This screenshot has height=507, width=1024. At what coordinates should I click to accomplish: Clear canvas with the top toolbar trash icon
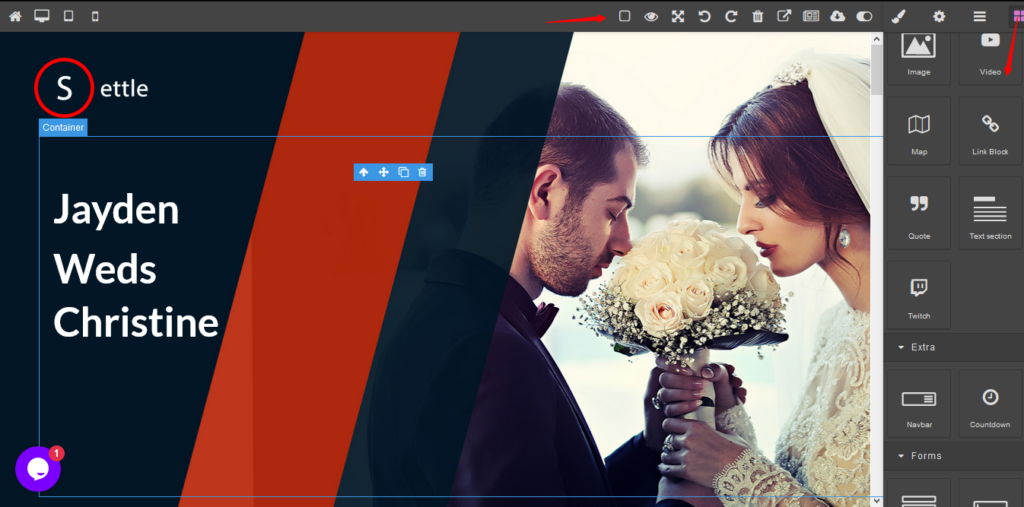point(758,16)
